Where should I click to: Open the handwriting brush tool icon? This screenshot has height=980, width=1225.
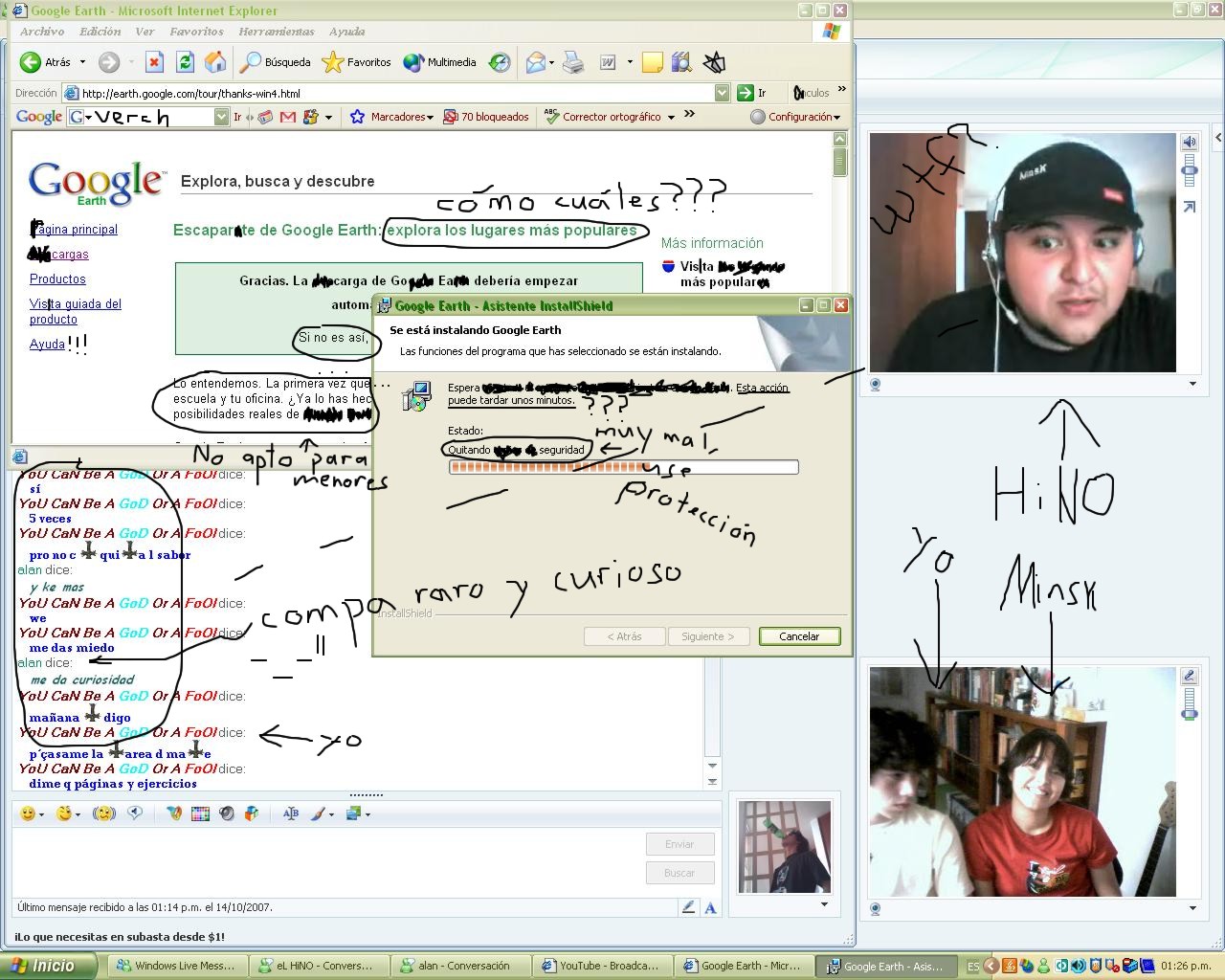click(317, 813)
